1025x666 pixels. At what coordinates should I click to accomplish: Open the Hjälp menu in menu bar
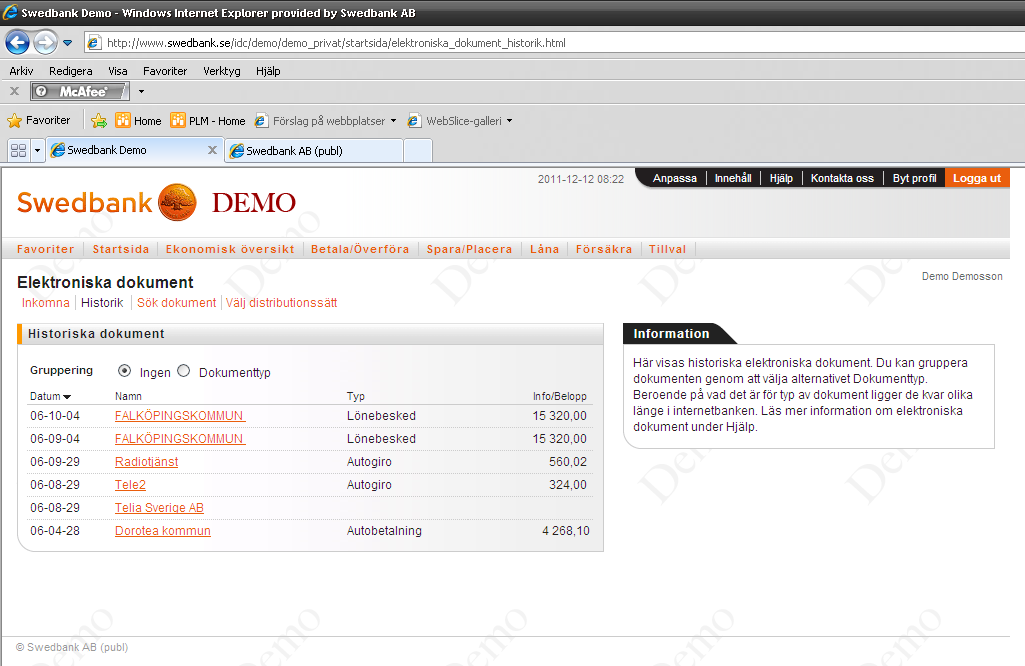point(268,71)
